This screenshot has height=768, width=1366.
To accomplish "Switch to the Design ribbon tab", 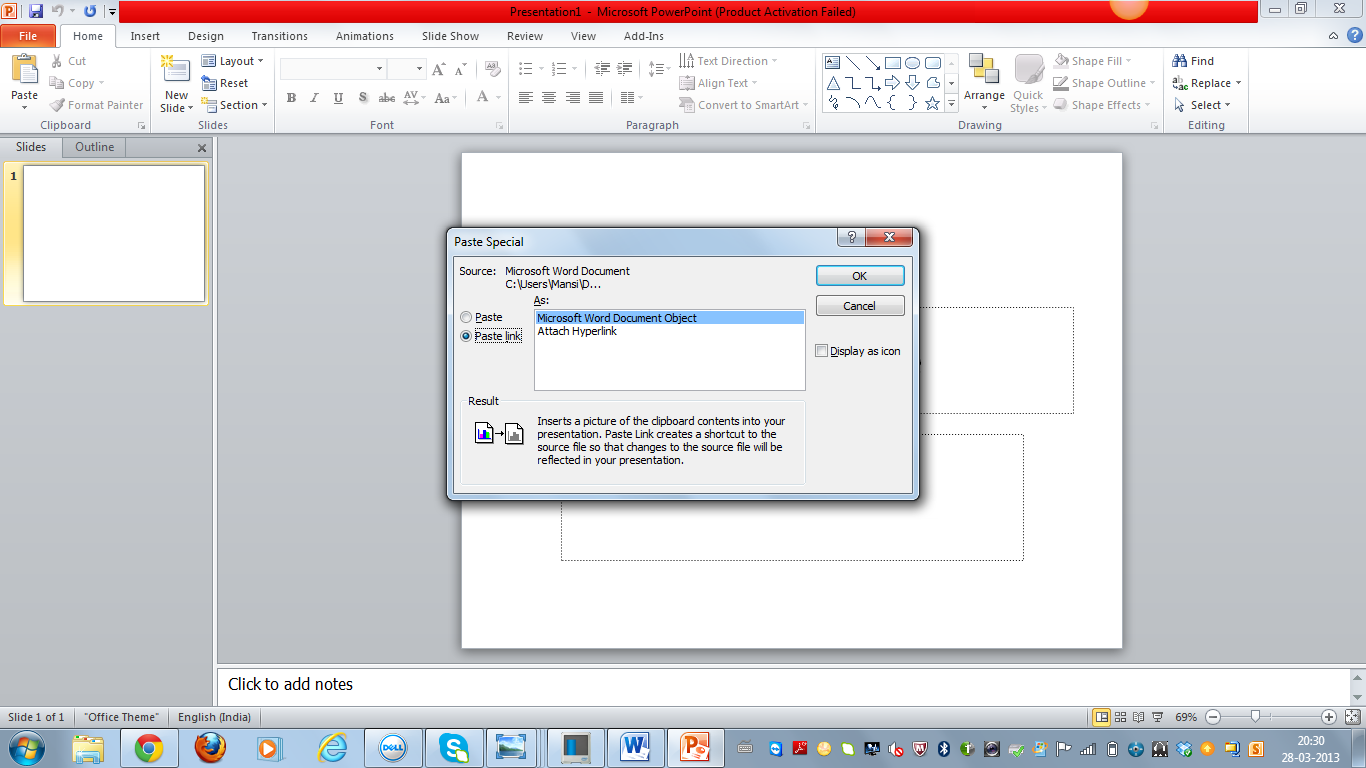I will tap(206, 36).
